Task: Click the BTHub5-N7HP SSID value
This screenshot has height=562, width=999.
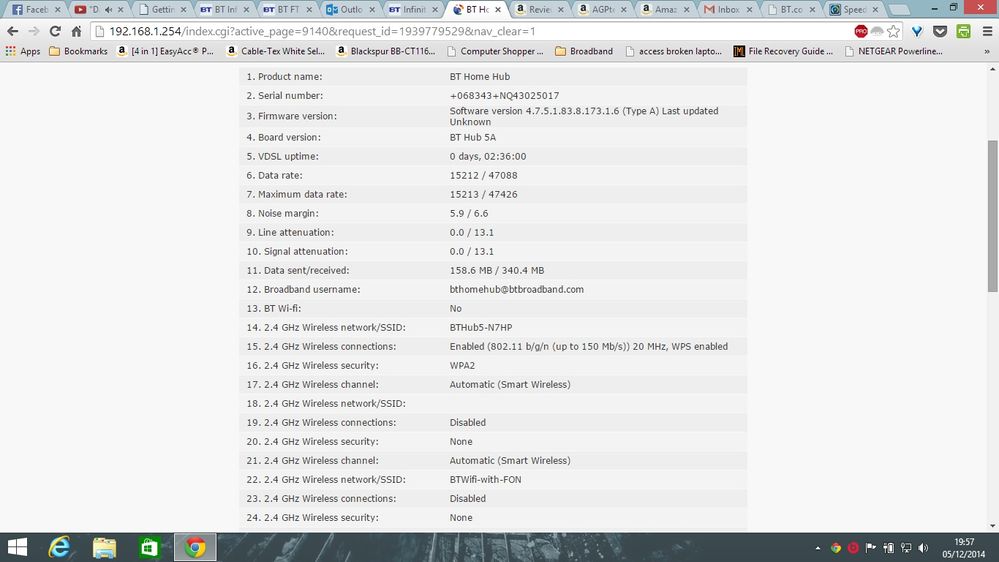Action: pyautogui.click(x=481, y=328)
